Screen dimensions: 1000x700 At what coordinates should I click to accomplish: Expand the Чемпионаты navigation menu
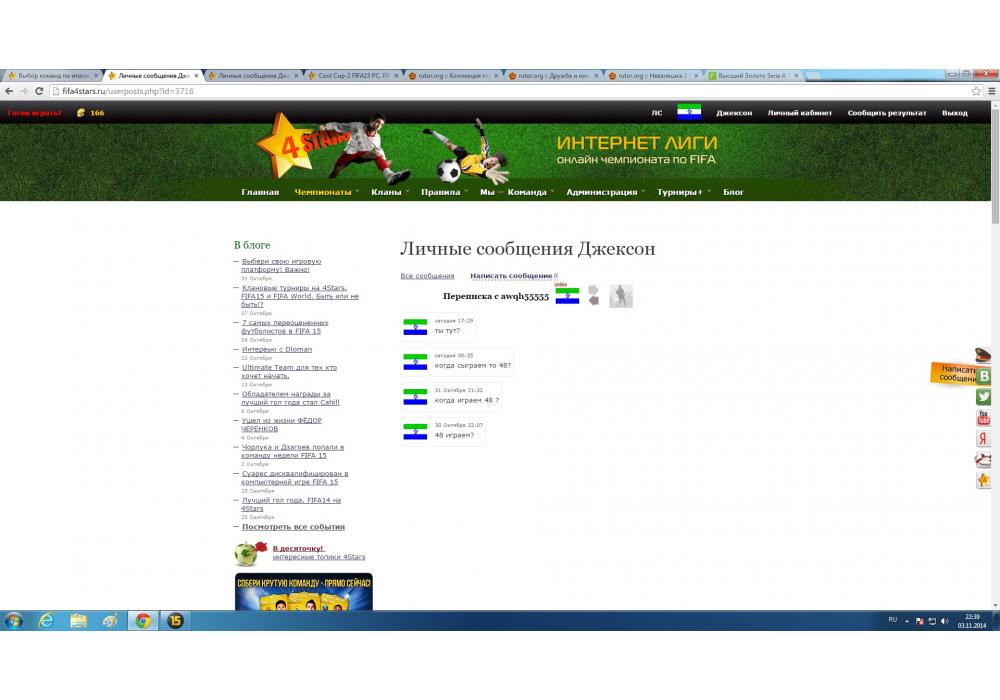[323, 192]
